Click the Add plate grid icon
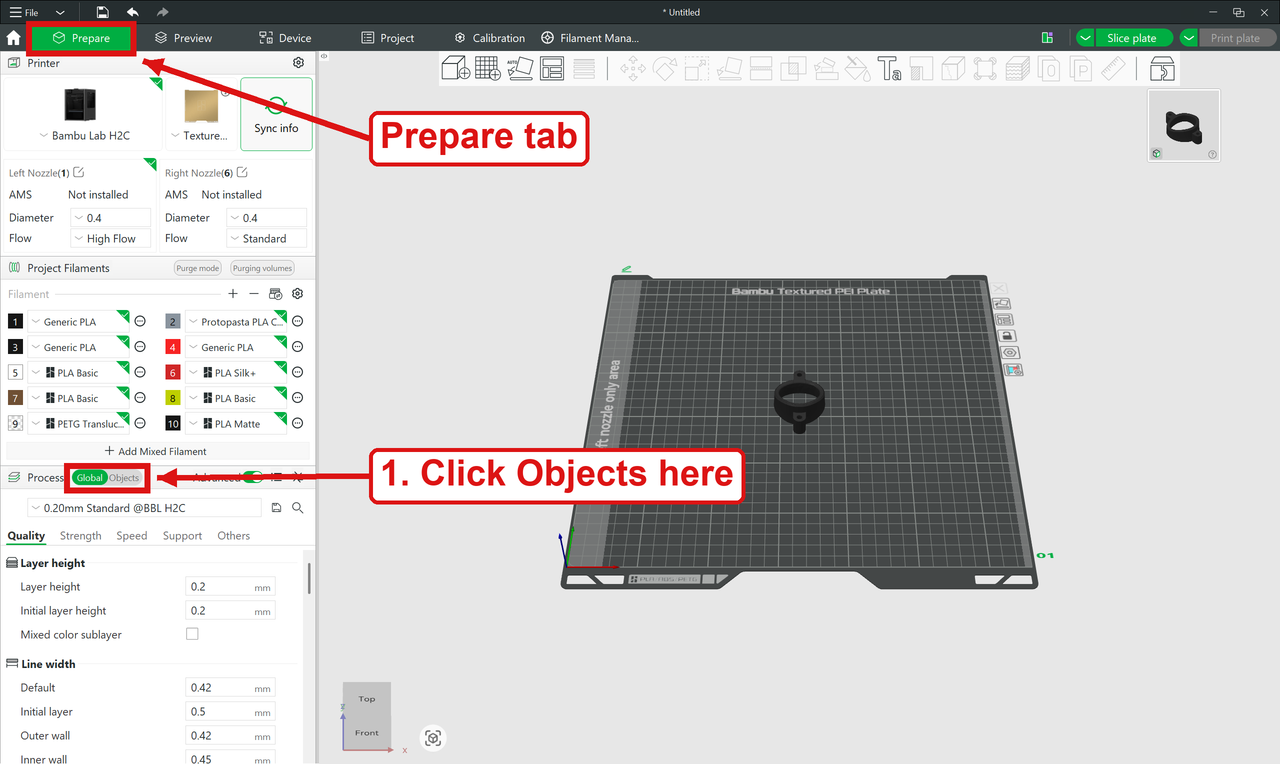The width and height of the screenshot is (1280, 764). [x=488, y=68]
